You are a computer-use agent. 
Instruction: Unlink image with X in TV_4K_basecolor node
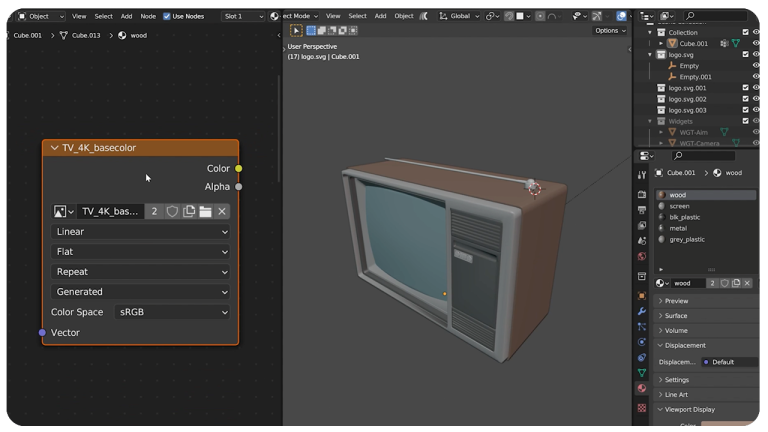222,212
